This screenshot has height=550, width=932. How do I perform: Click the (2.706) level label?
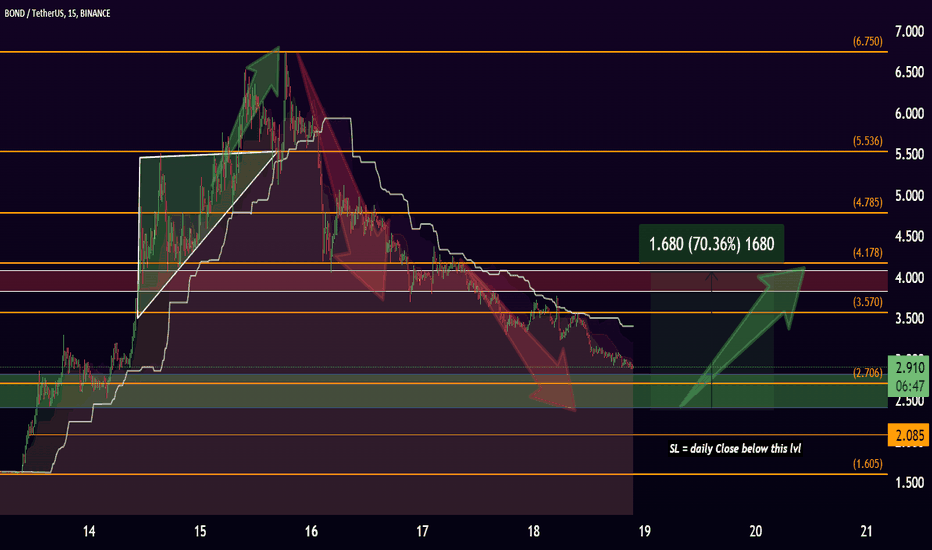[x=867, y=373]
